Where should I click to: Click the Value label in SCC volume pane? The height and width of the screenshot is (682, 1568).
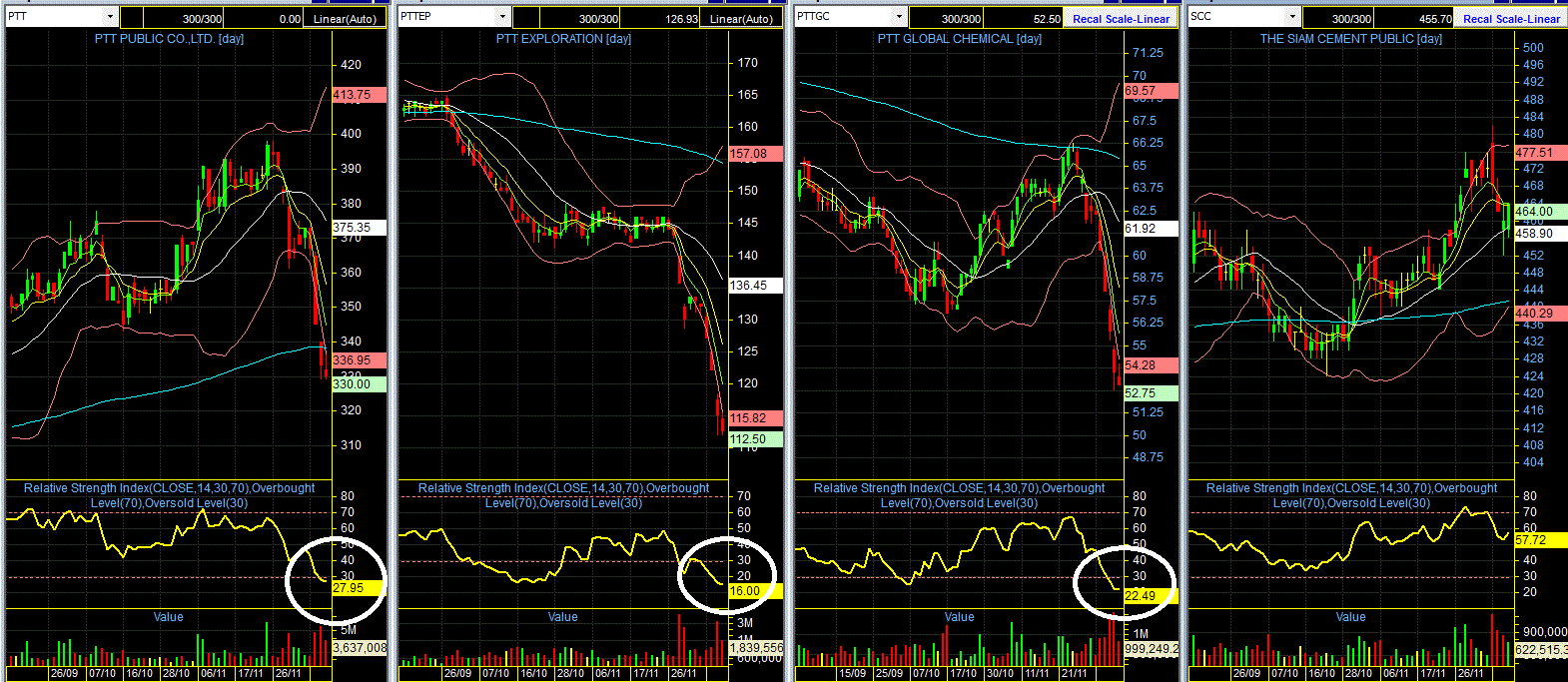click(x=1351, y=617)
